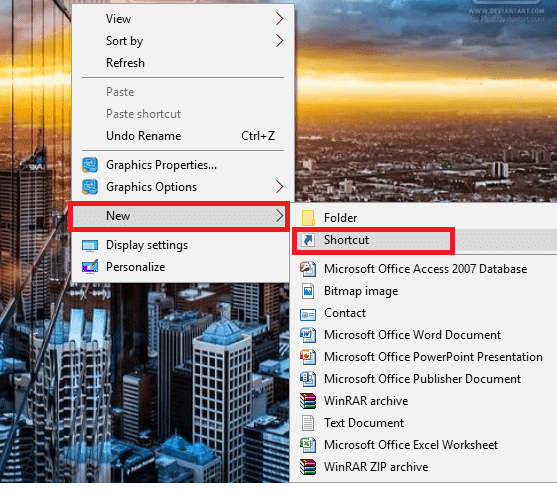Click the Graphics Properties icon
557x493 pixels.
[x=90, y=165]
